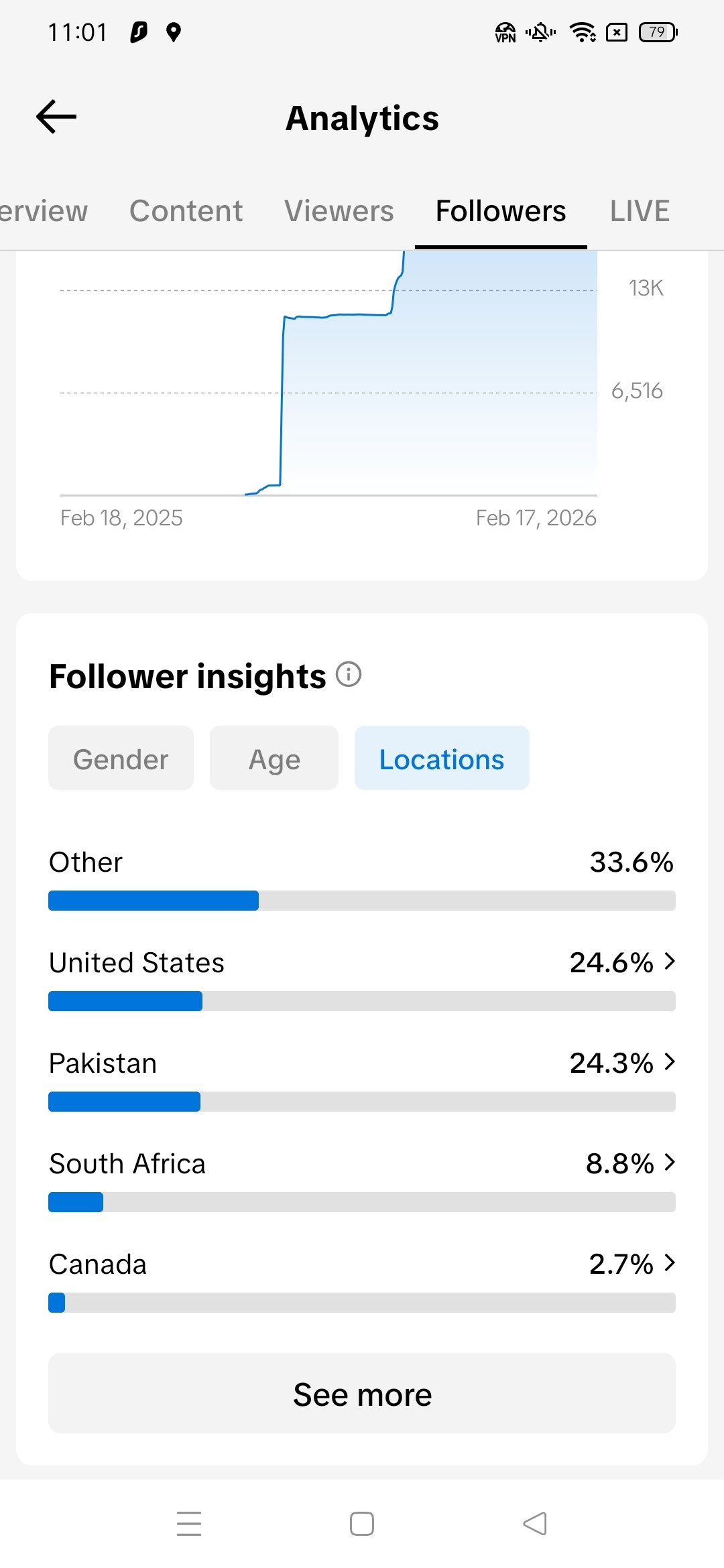Select the Age insights filter
Image resolution: width=724 pixels, height=1568 pixels.
tap(274, 759)
